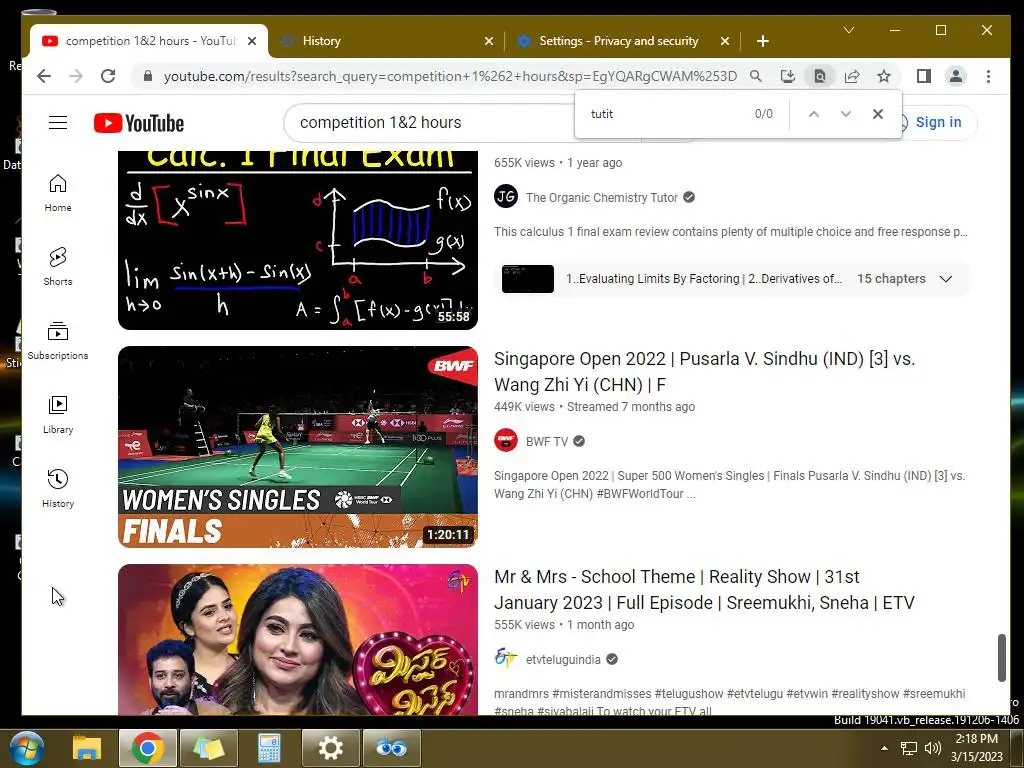The height and width of the screenshot is (768, 1024).
Task: Close the find bar
Action: point(878,114)
